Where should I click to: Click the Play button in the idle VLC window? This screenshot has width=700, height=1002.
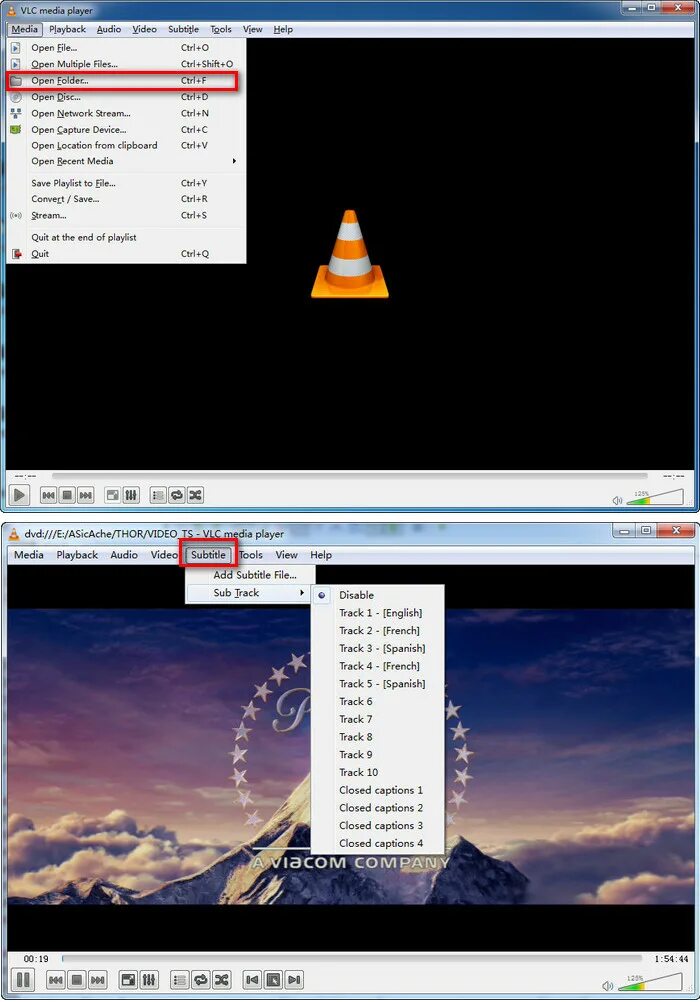19,495
